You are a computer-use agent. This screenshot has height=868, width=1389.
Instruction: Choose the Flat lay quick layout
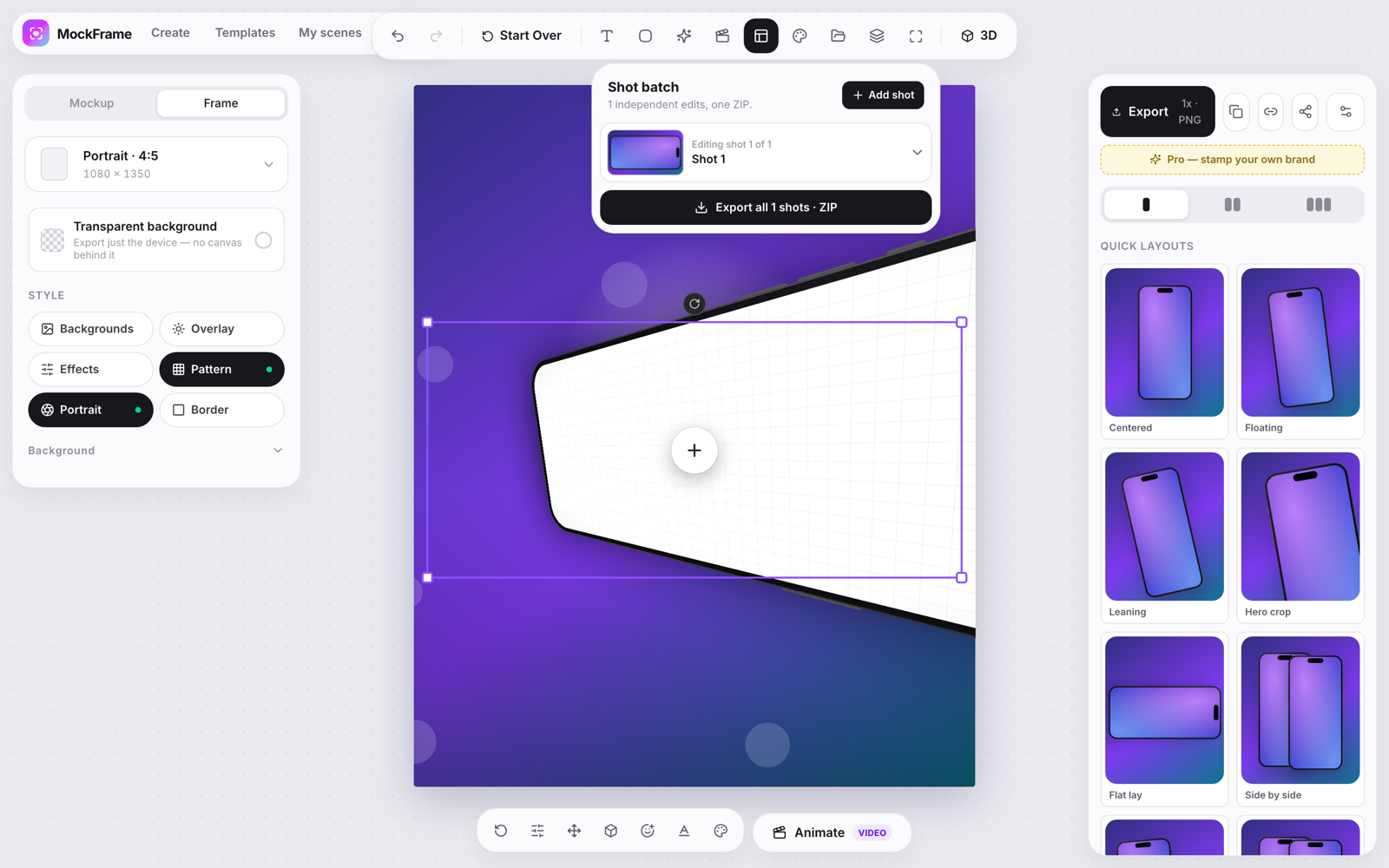(1164, 720)
